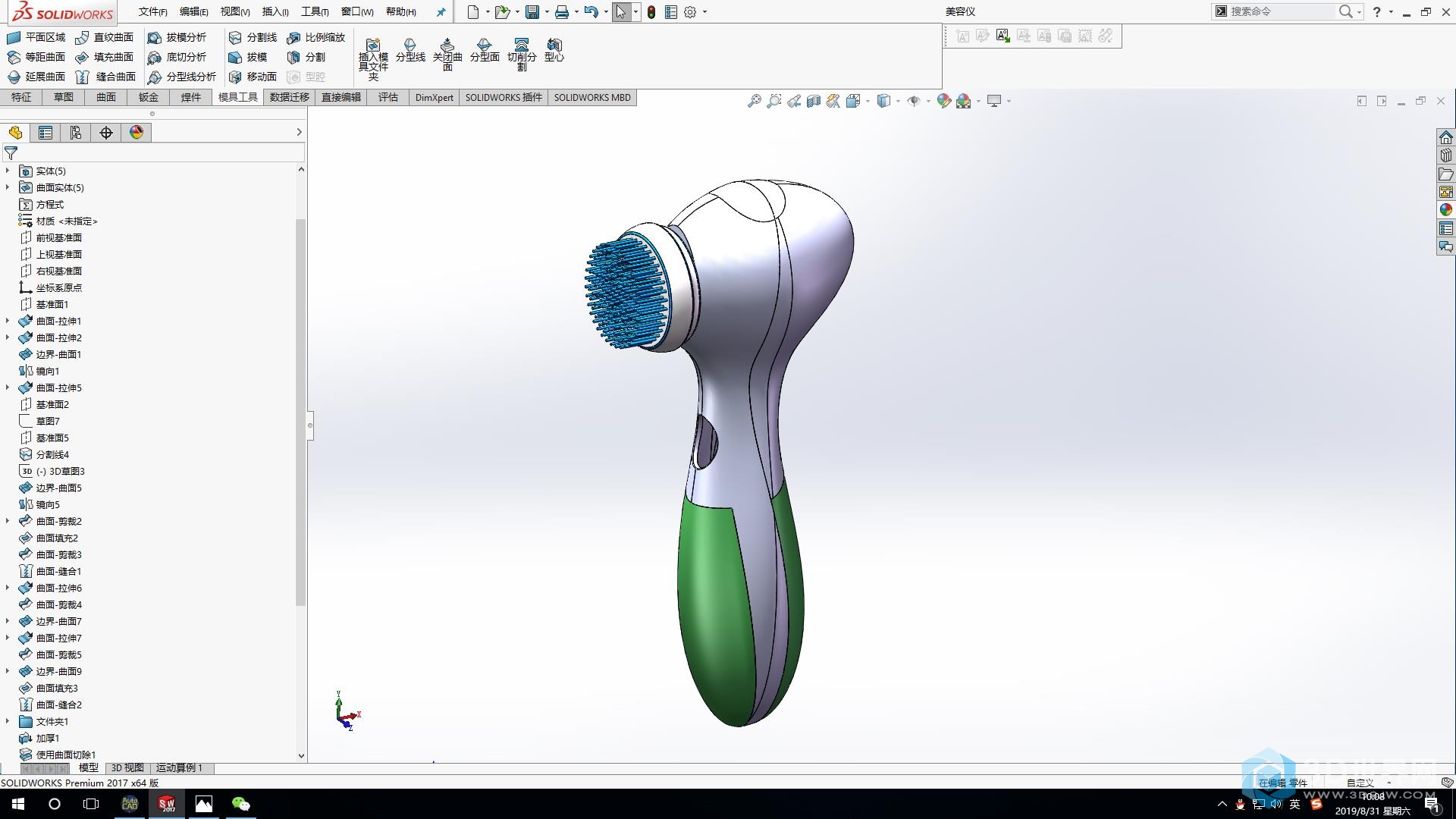Switch to the 曲面 tab
The height and width of the screenshot is (819, 1456).
pos(106,97)
